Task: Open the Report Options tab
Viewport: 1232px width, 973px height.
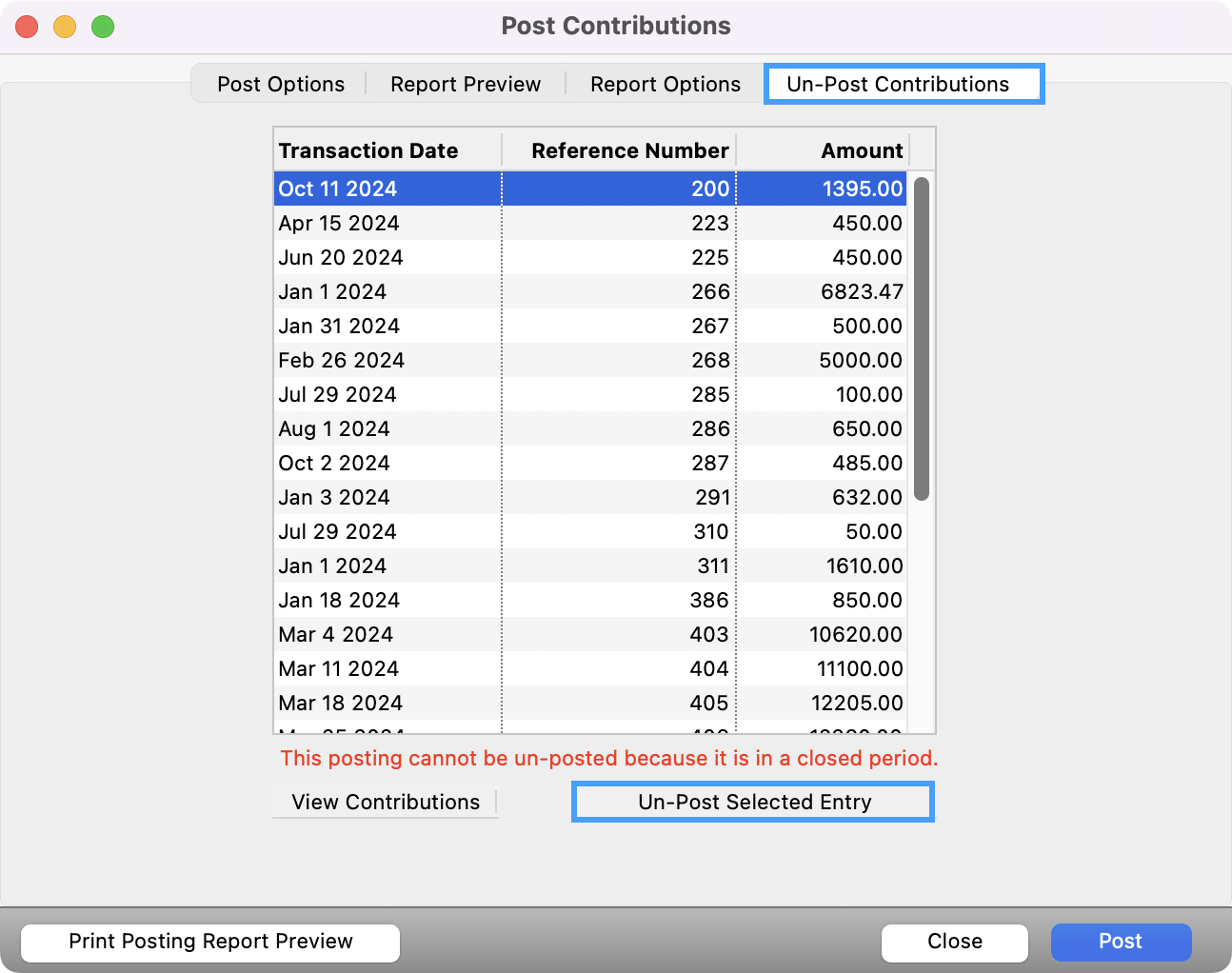Action: (x=665, y=84)
